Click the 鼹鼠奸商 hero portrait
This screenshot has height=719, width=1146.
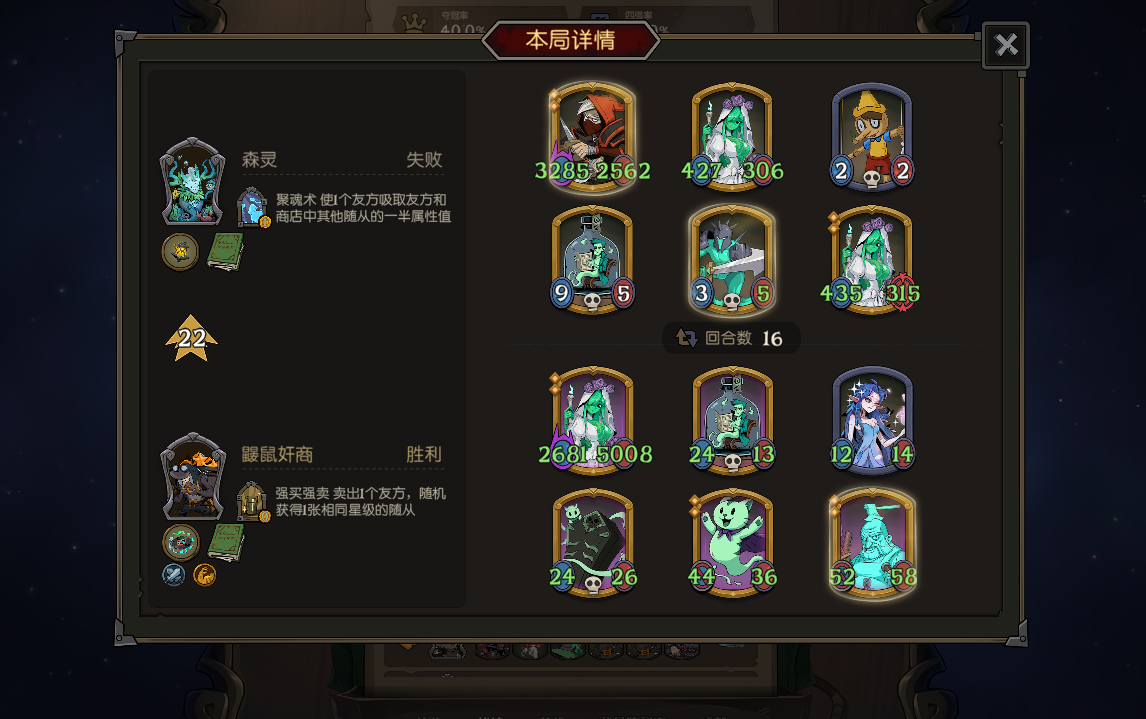pyautogui.click(x=192, y=476)
